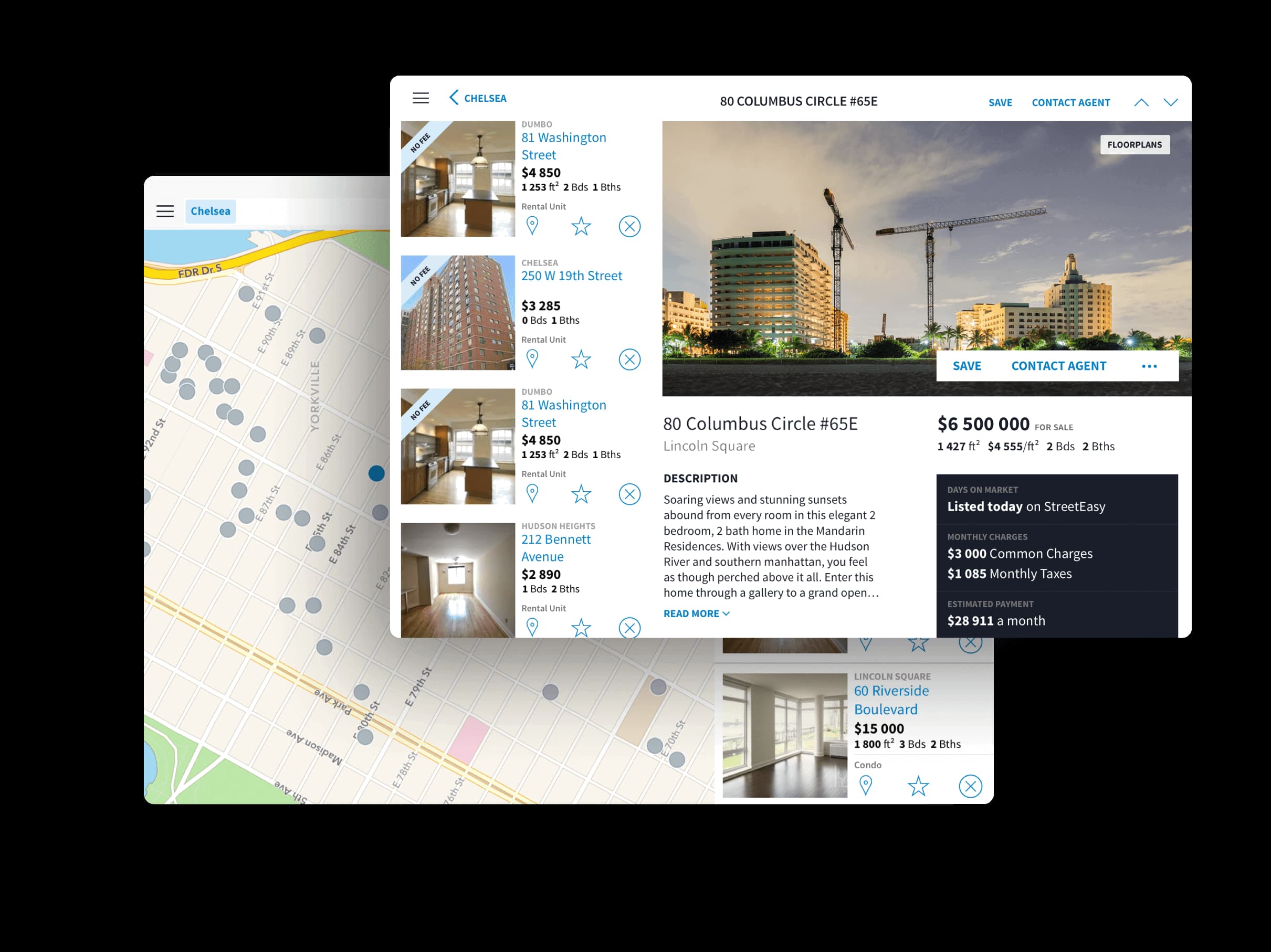The height and width of the screenshot is (952, 1271).
Task: Favorite the 60 Riverside Boulevard condo
Action: click(918, 786)
